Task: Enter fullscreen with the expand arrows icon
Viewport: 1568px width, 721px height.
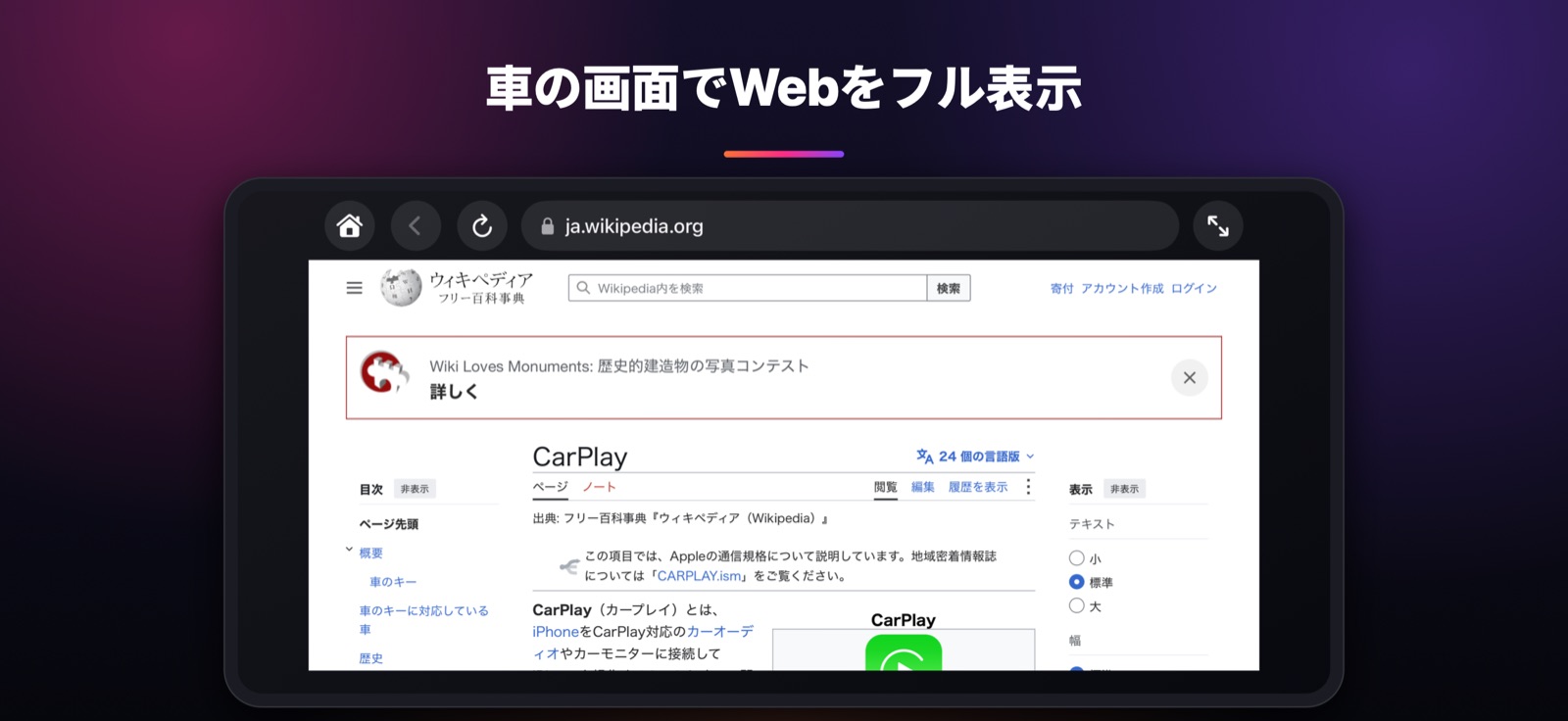Action: (1218, 226)
